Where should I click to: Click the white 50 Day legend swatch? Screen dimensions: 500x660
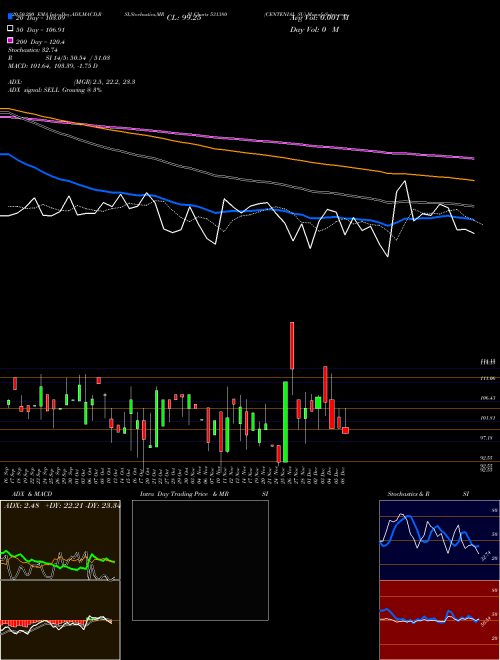tap(11, 29)
